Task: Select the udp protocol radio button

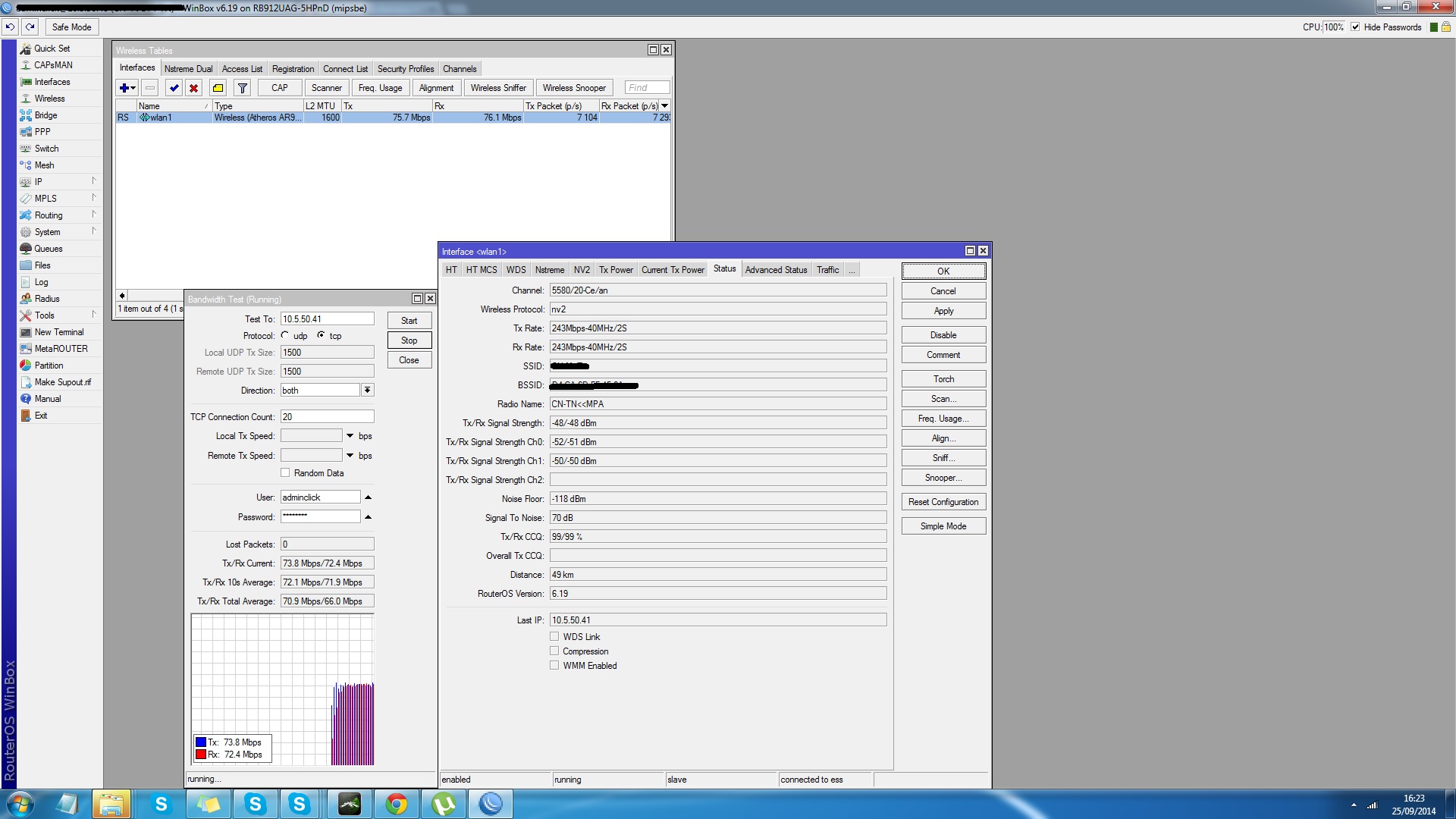Action: 285,335
